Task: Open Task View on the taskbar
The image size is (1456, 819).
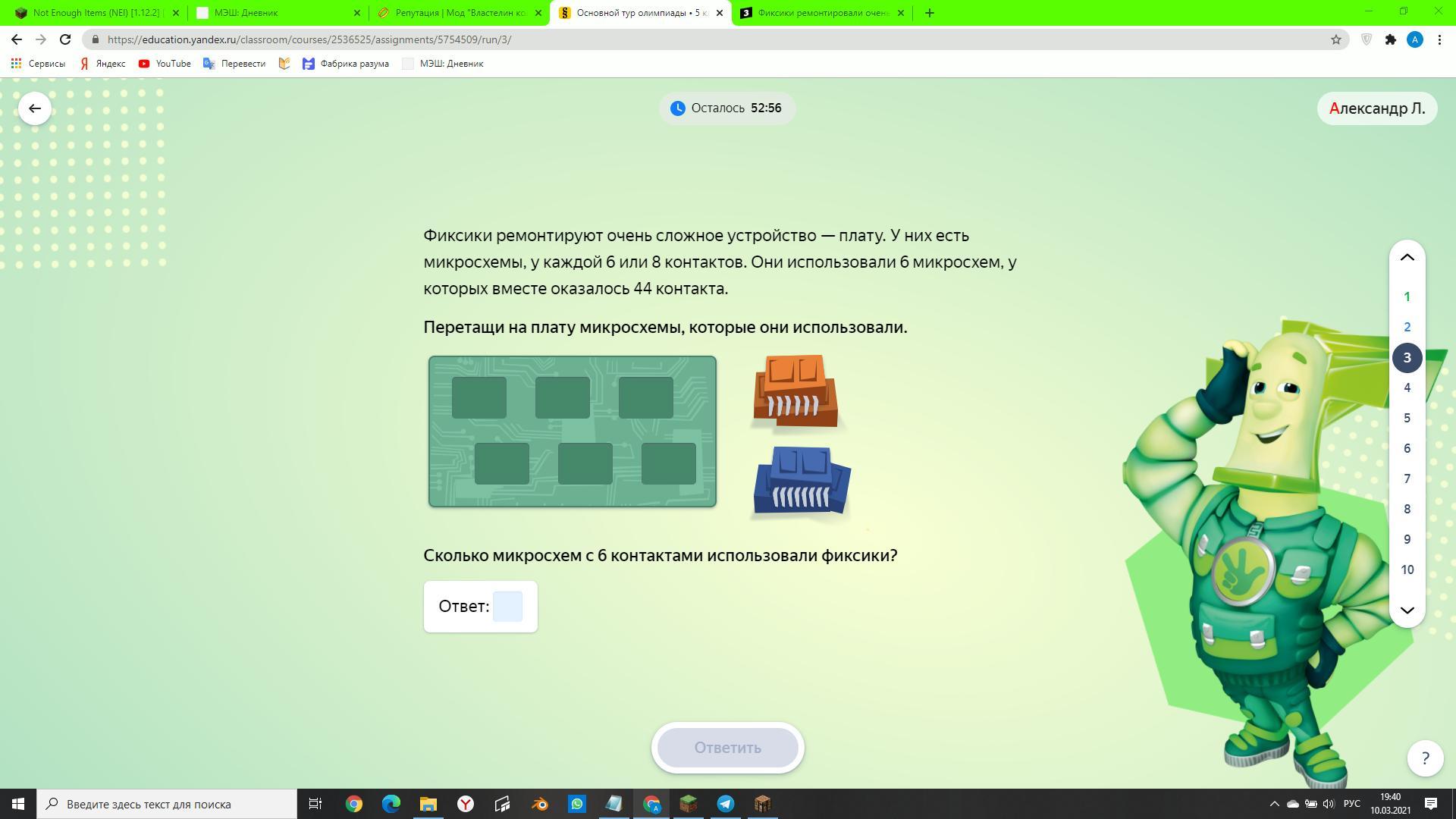Action: click(315, 804)
